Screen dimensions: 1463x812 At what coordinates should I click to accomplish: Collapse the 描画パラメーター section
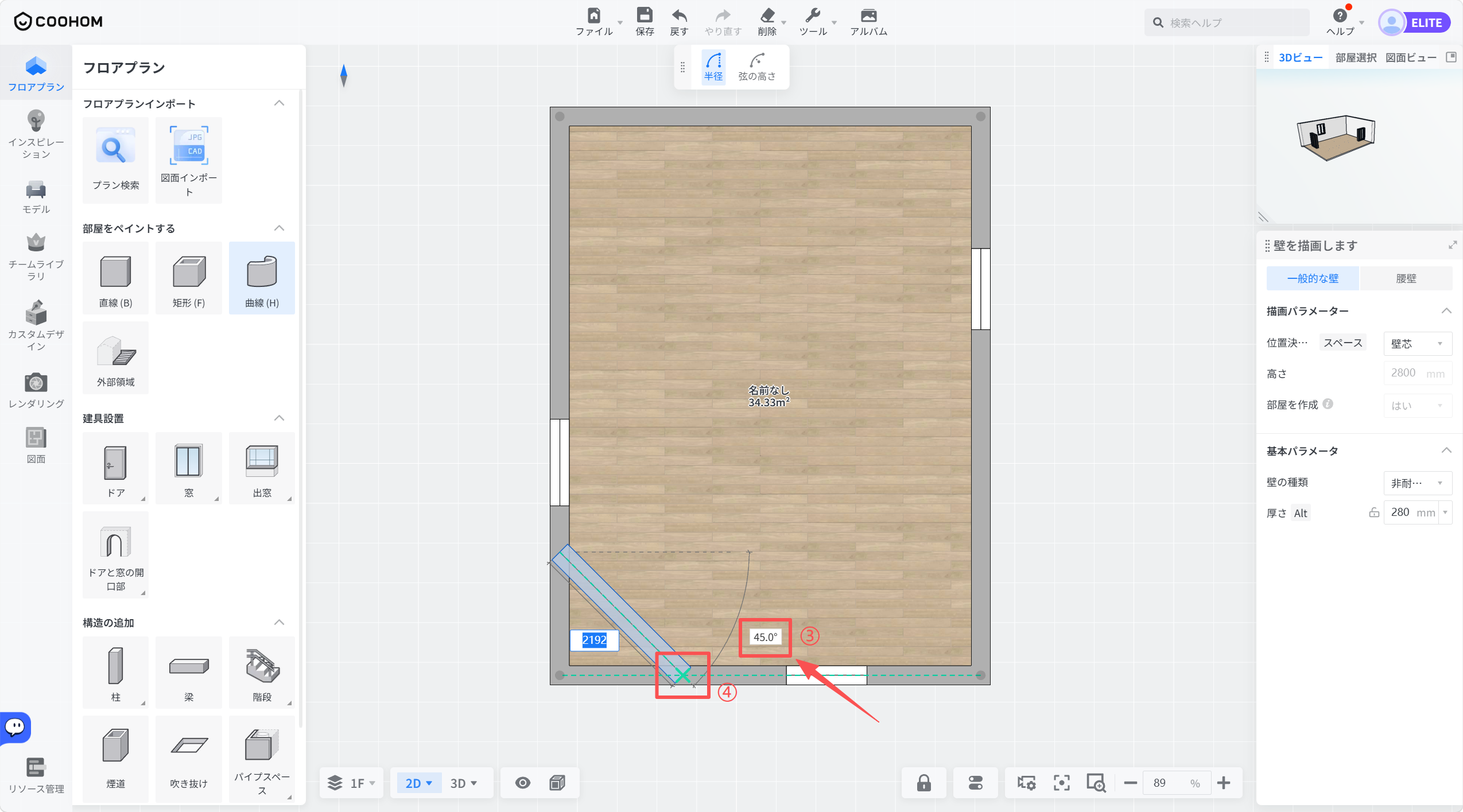pos(1446,310)
